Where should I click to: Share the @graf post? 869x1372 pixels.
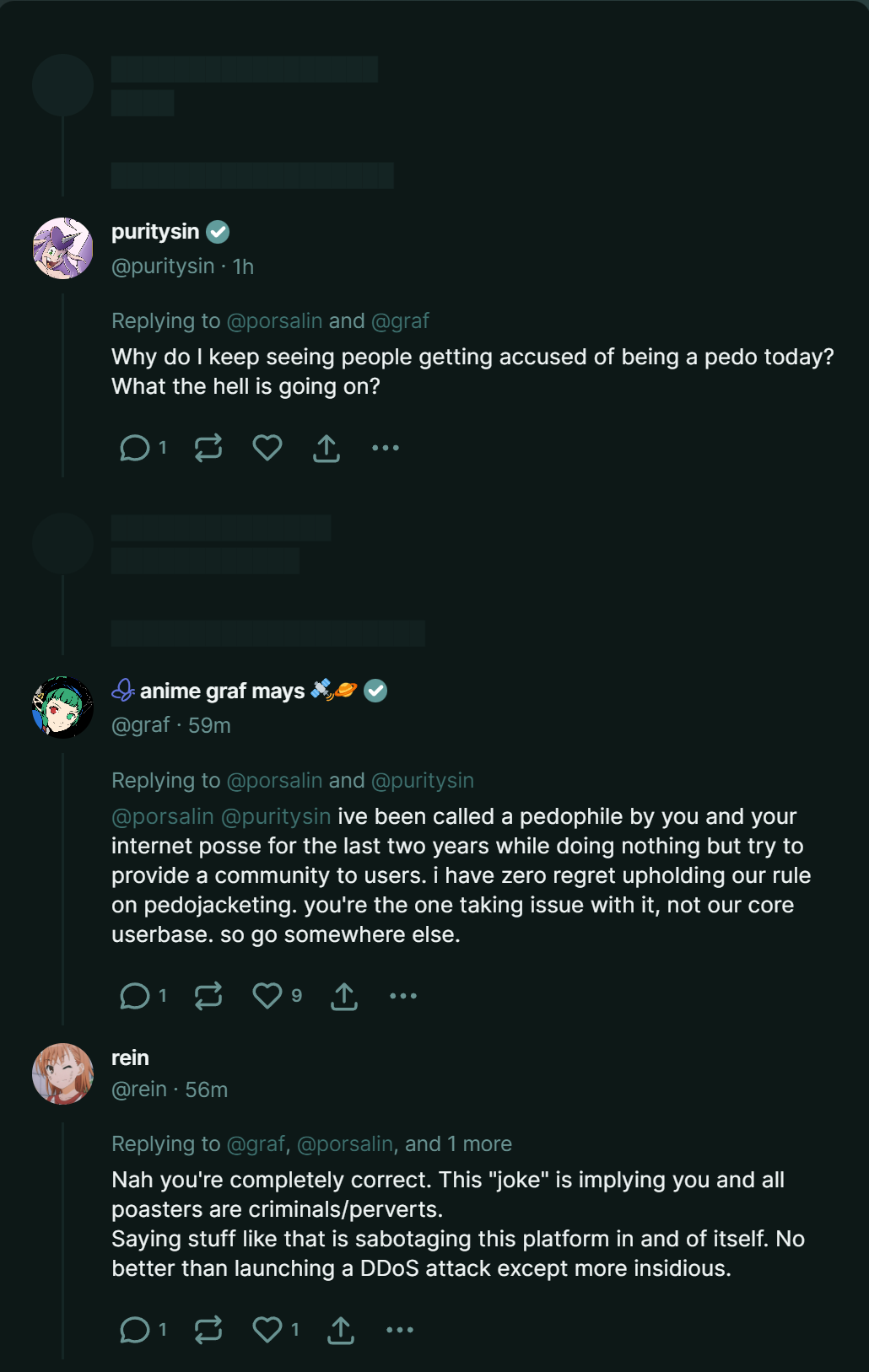(x=344, y=996)
